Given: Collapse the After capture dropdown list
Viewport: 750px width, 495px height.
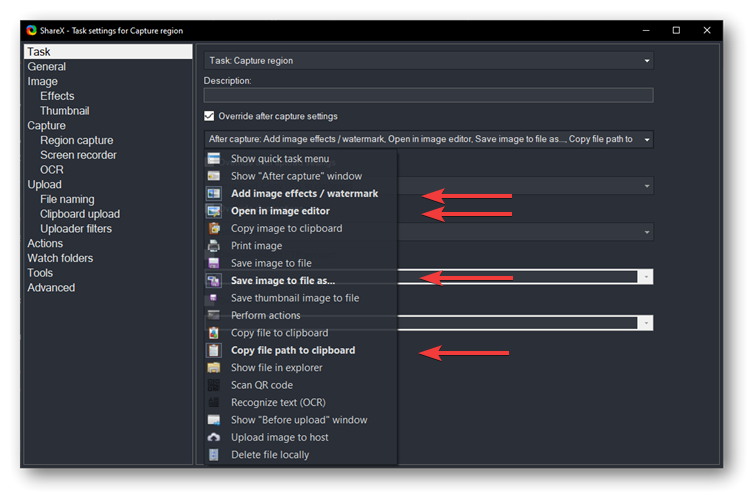Looking at the screenshot, I should tap(428, 139).
